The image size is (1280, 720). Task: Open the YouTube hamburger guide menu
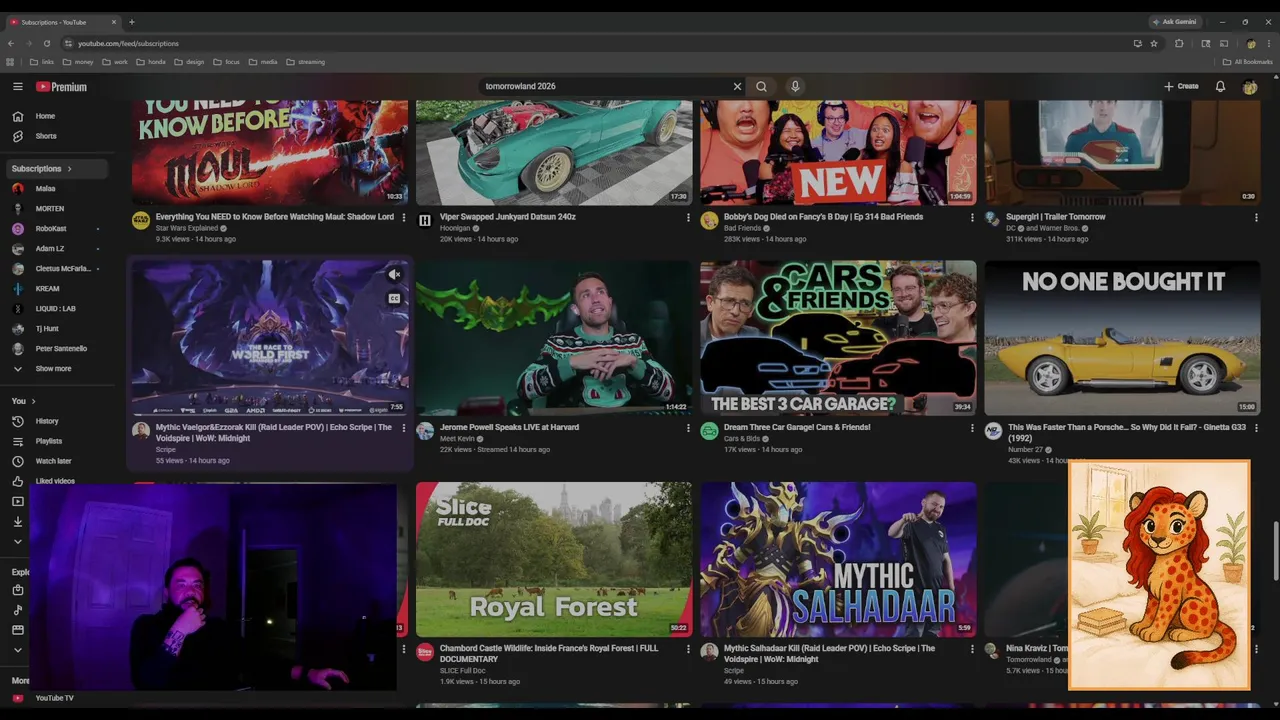(17, 87)
